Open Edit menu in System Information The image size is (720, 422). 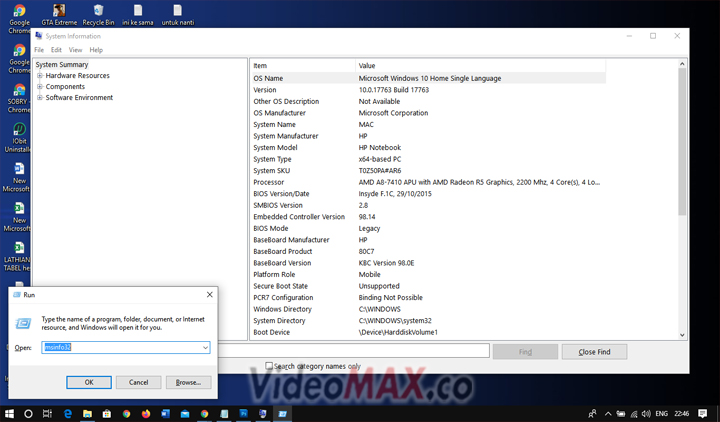pos(56,50)
